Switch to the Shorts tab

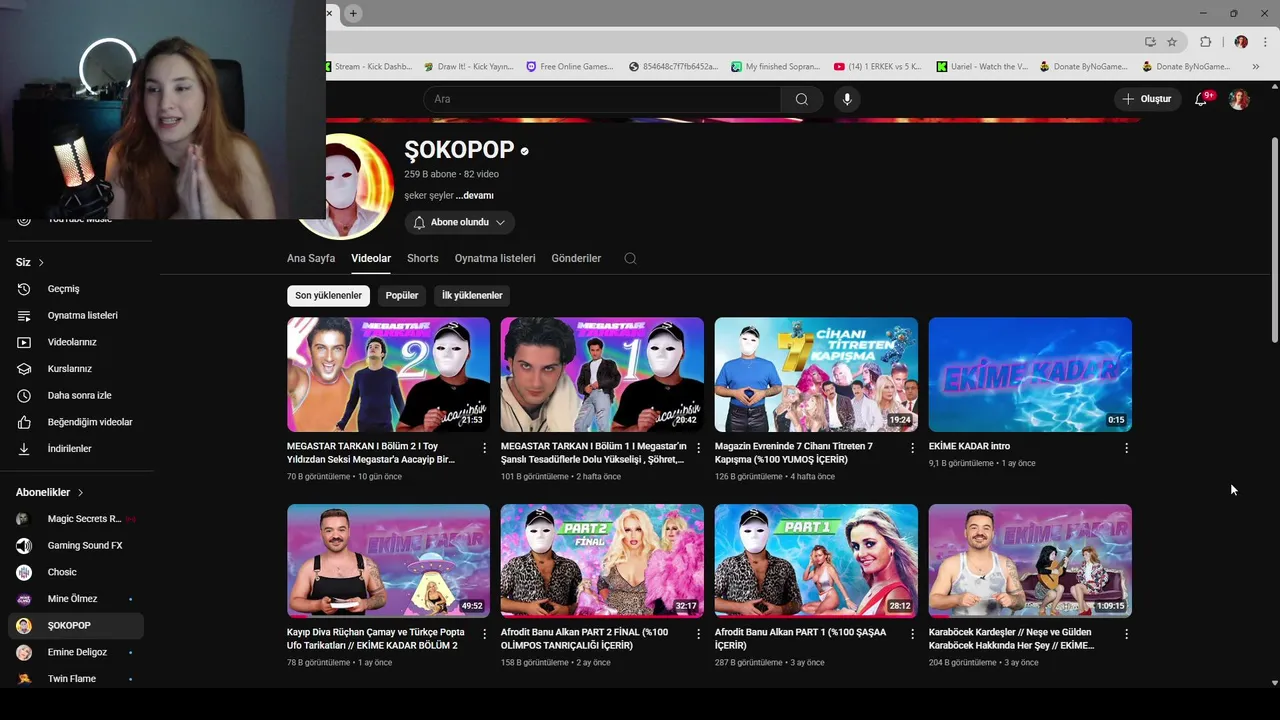point(423,258)
